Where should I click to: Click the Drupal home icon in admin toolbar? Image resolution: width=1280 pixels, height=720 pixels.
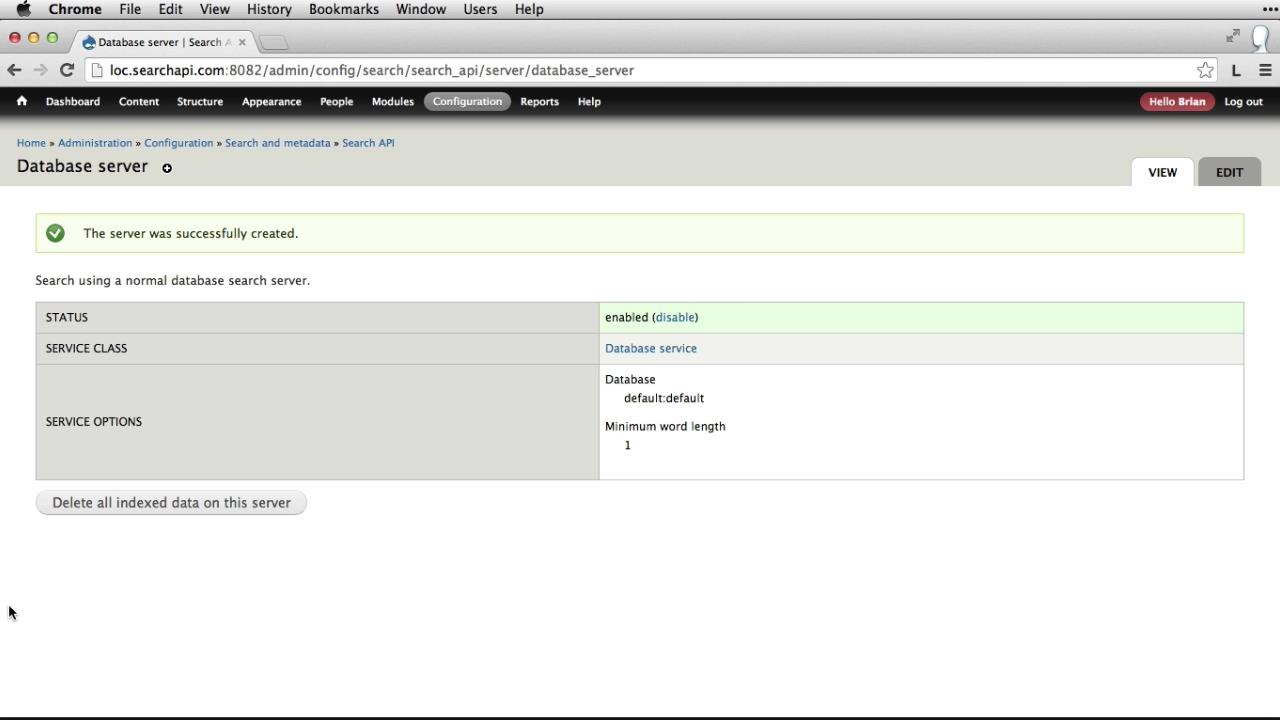pyautogui.click(x=21, y=101)
